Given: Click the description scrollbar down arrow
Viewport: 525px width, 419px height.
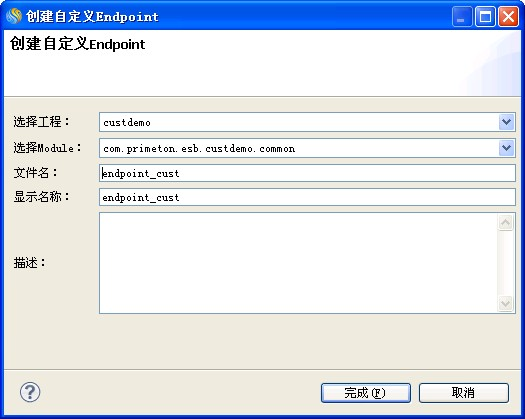Looking at the screenshot, I should [x=505, y=303].
